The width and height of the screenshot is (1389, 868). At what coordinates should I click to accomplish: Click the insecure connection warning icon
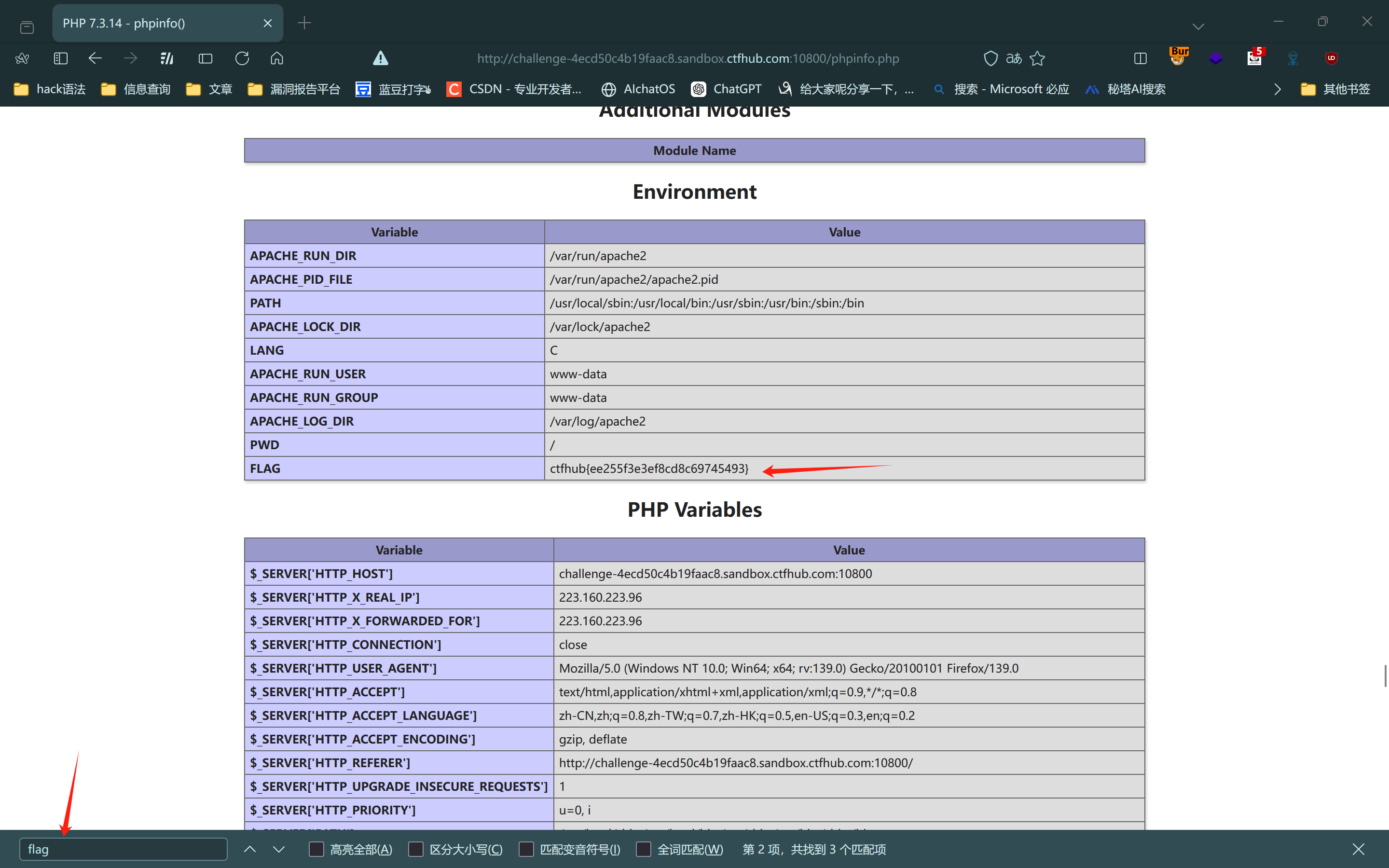pos(381,58)
